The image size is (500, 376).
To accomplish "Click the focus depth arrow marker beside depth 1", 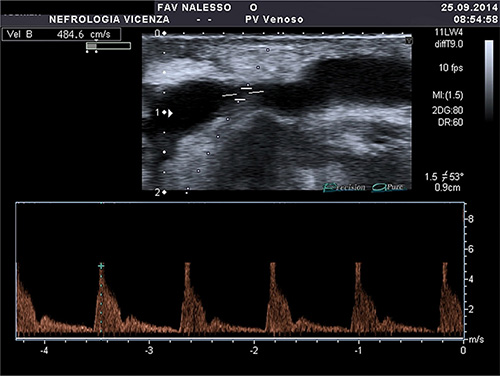I will point(170,113).
